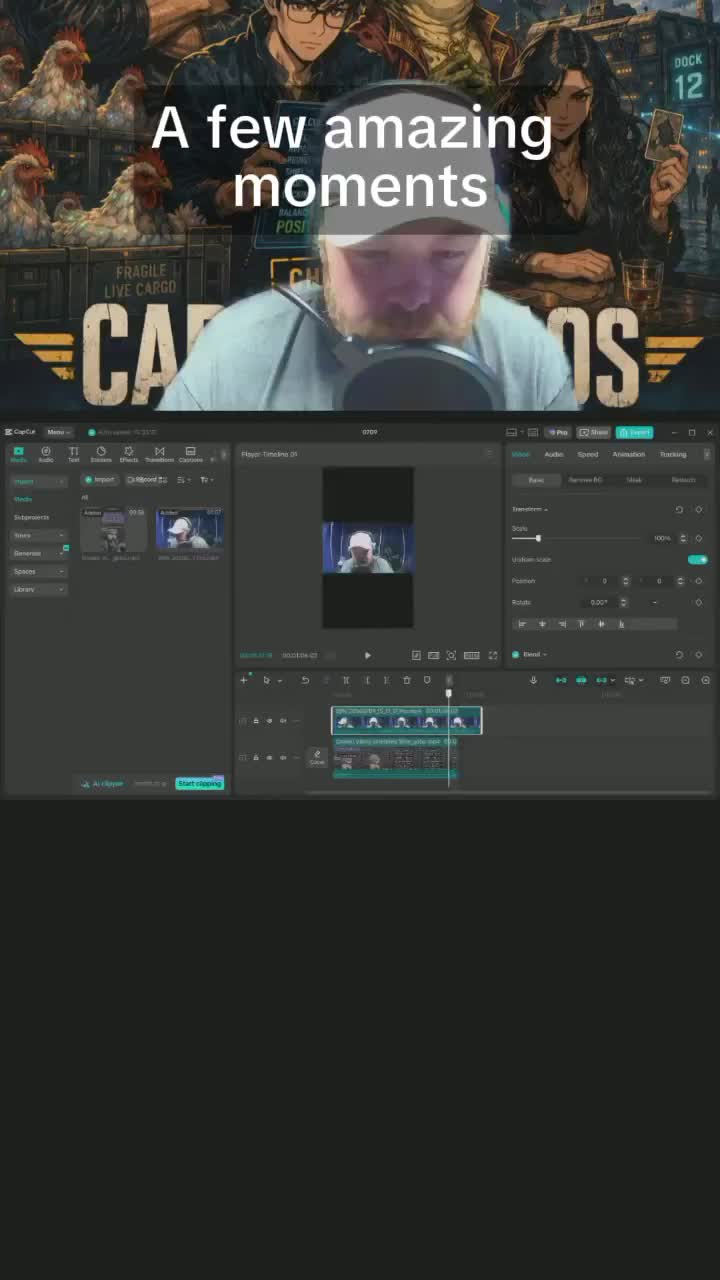Screen dimensions: 720x1280
Task: Select the streamer video thumbnail in the media bin
Action: coord(189,530)
